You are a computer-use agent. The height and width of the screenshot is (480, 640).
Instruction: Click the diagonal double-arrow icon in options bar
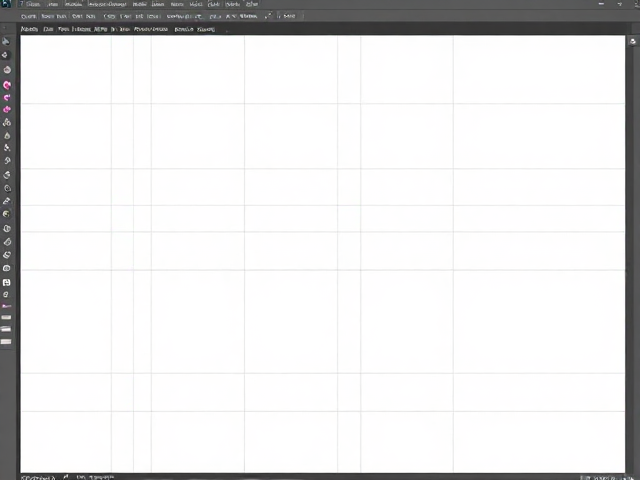tap(268, 16)
